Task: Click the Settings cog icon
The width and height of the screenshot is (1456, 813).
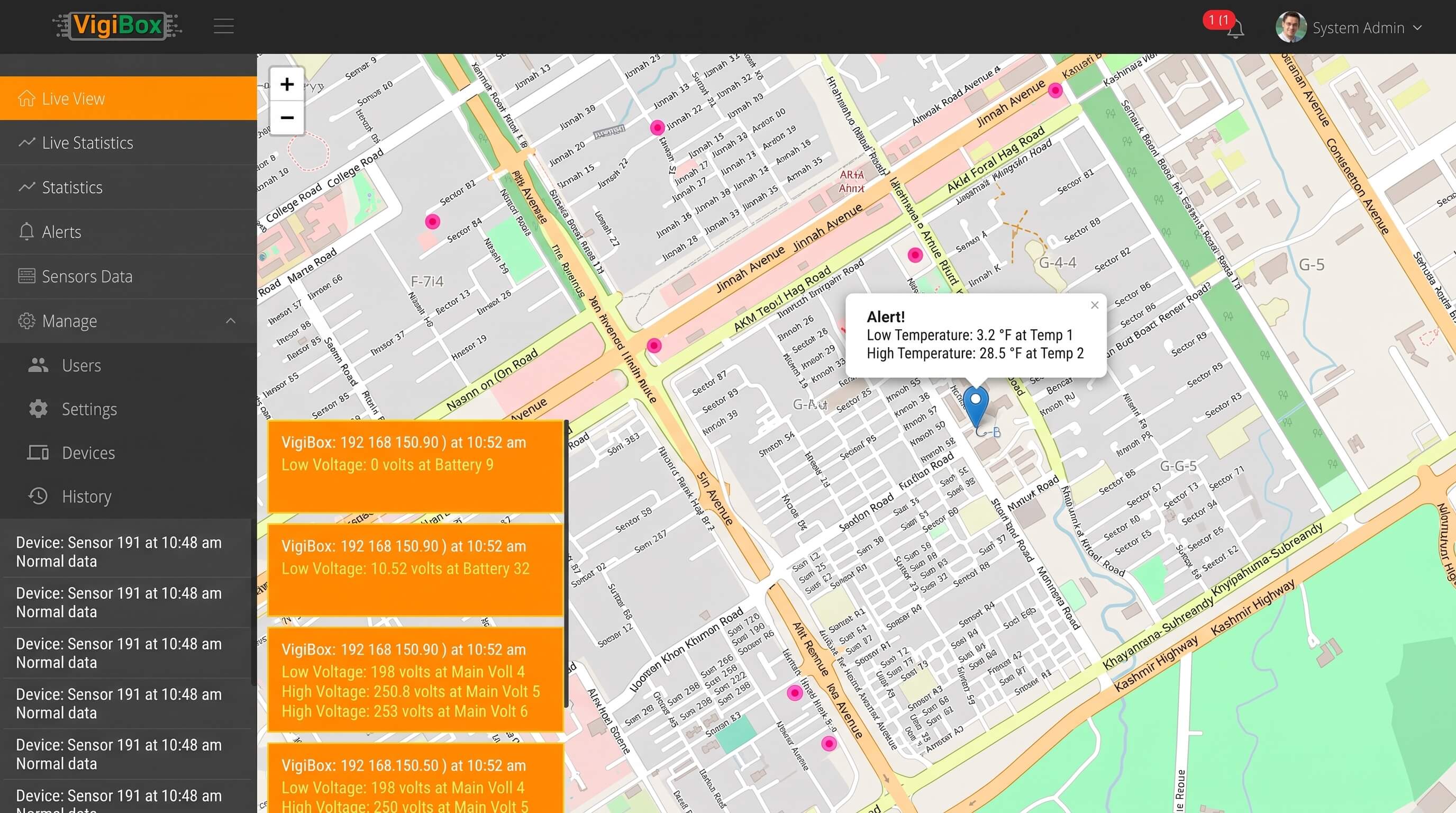Action: [39, 409]
